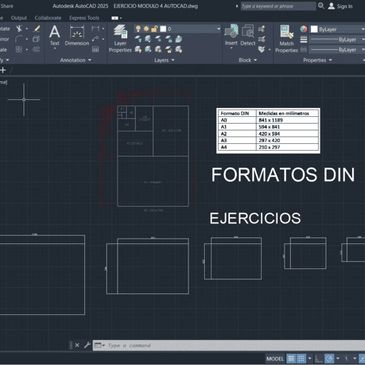
Task: Toggle polar tracking in status bar
Action: 329,359
